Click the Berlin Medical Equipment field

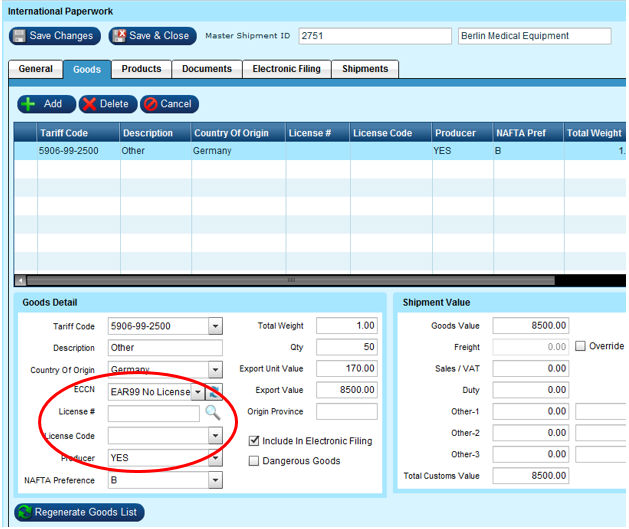(534, 36)
